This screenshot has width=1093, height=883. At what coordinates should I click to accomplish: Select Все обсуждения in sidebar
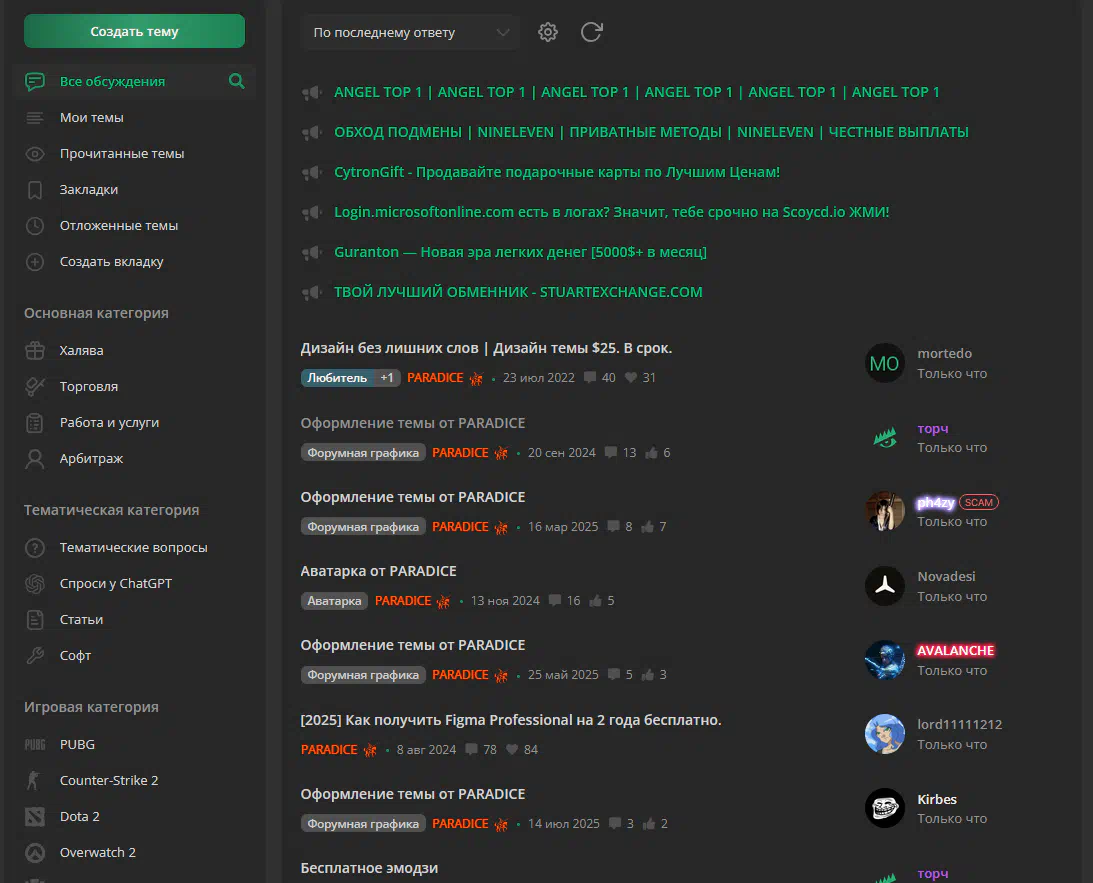(x=112, y=82)
